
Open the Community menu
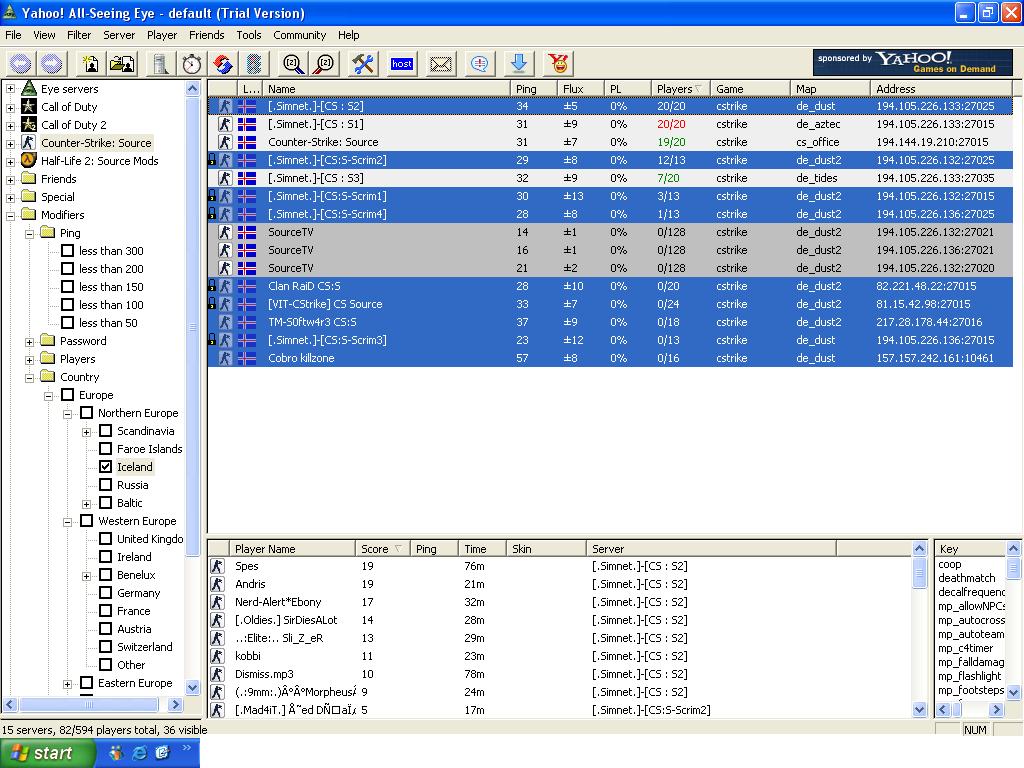(x=299, y=35)
